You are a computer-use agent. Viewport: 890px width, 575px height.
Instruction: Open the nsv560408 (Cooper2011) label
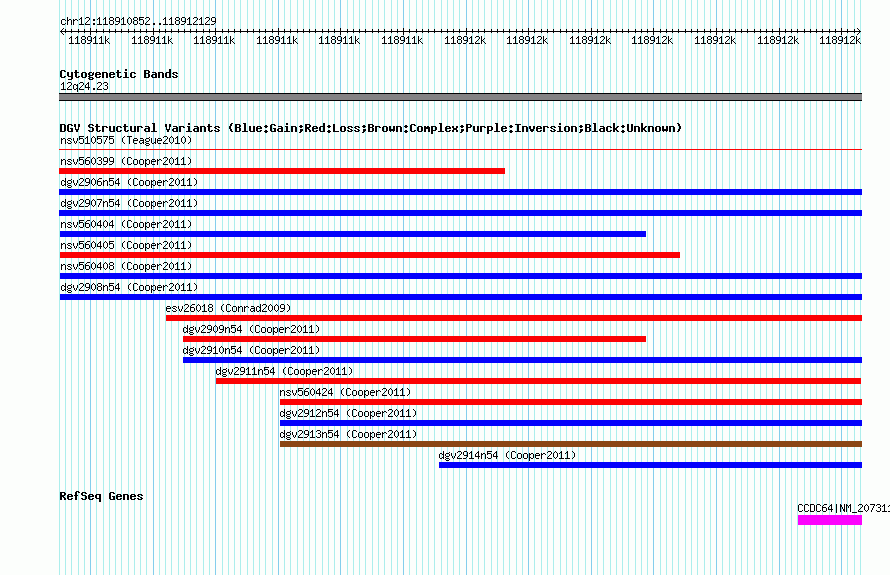coord(126,266)
